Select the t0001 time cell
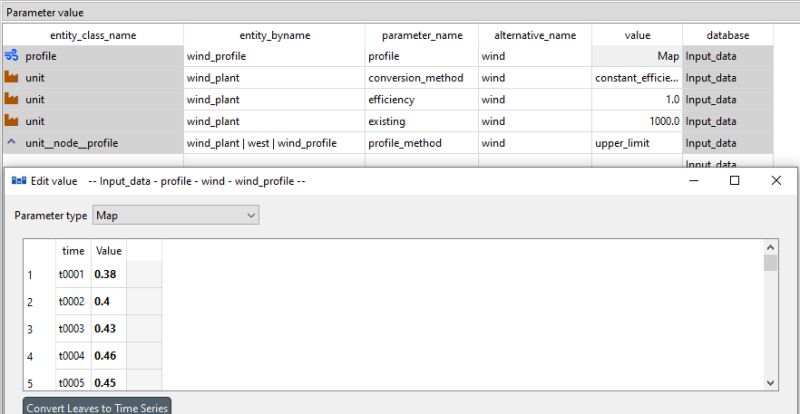This screenshot has width=800, height=414. coord(73,274)
